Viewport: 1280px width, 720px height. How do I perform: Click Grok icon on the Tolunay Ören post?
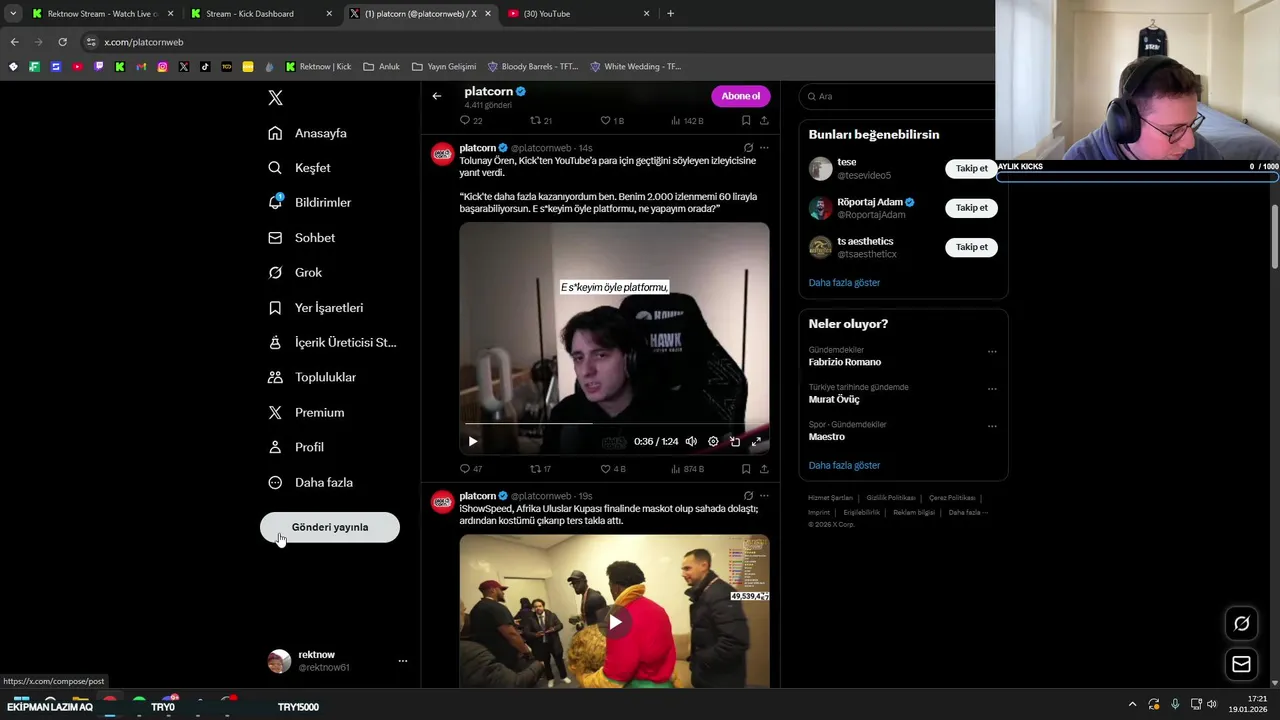point(748,148)
